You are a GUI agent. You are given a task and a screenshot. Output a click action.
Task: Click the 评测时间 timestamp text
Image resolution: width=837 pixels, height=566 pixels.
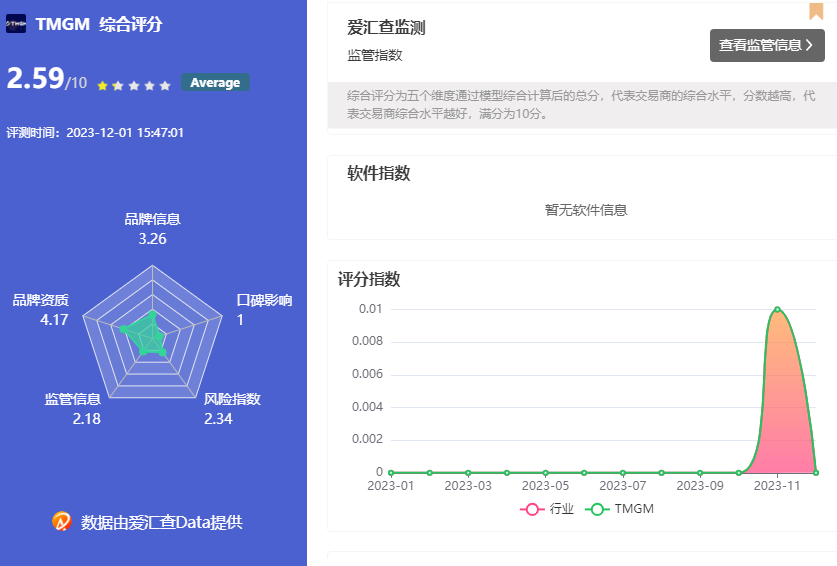click(95, 132)
